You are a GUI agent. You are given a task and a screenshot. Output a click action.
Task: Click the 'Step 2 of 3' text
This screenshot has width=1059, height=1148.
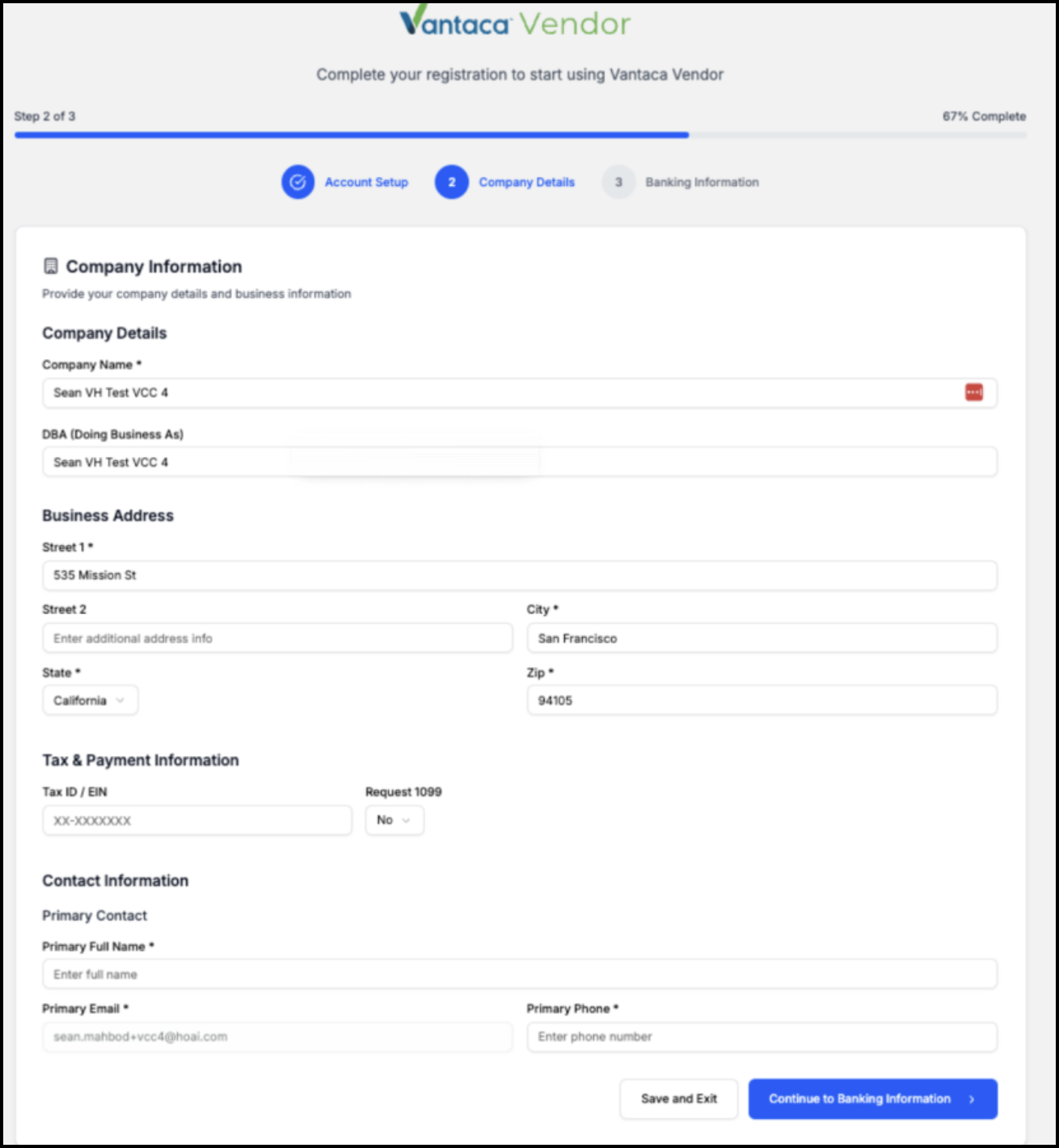pyautogui.click(x=44, y=116)
